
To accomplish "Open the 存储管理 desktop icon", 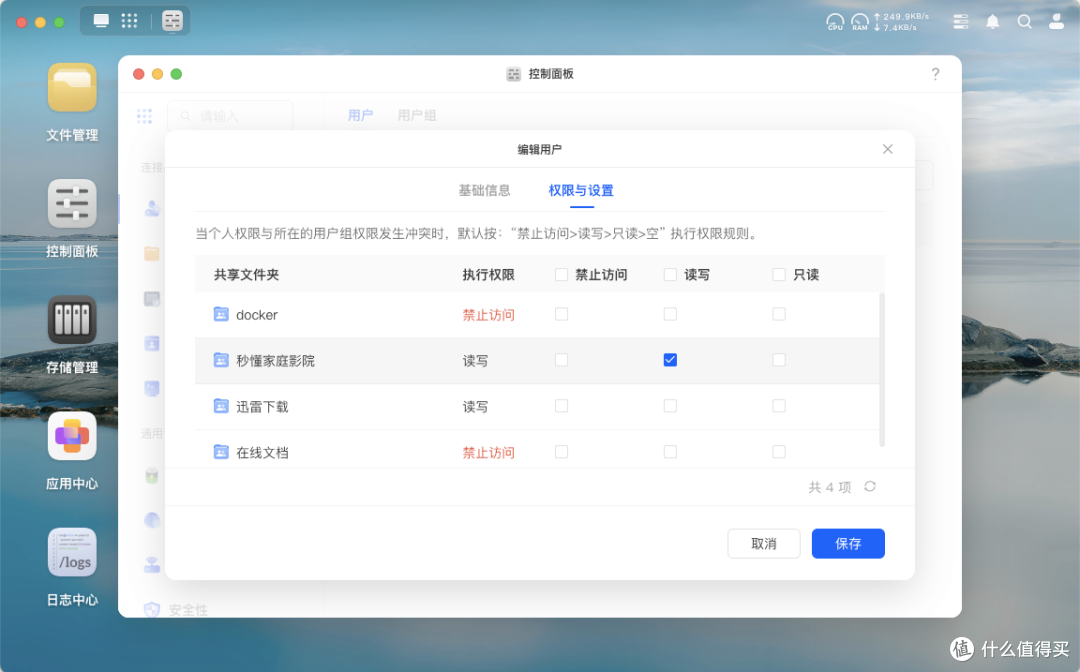I will click(72, 319).
